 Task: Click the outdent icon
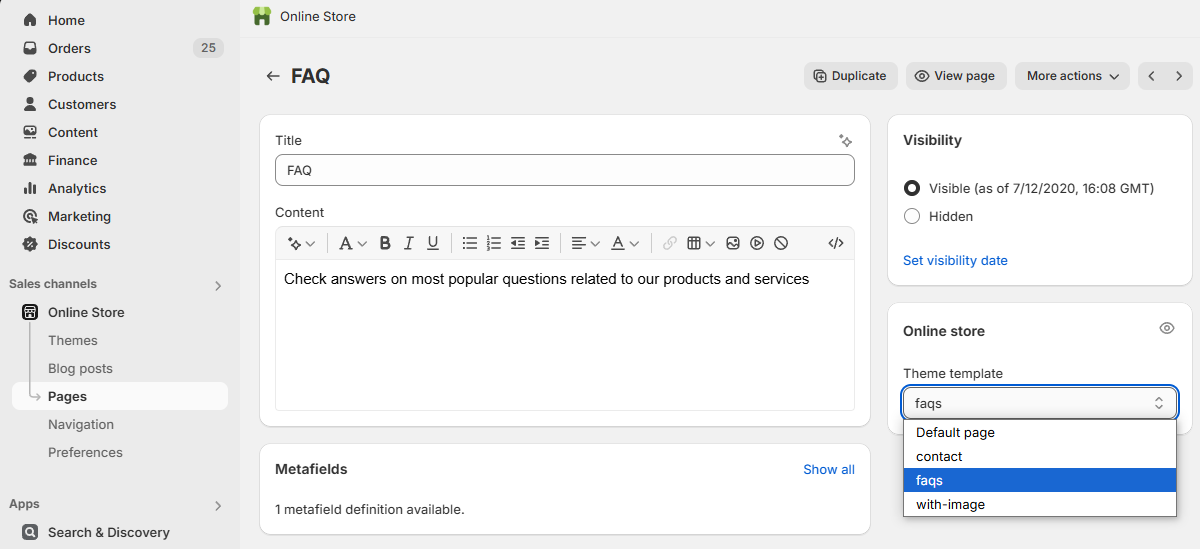[518, 243]
